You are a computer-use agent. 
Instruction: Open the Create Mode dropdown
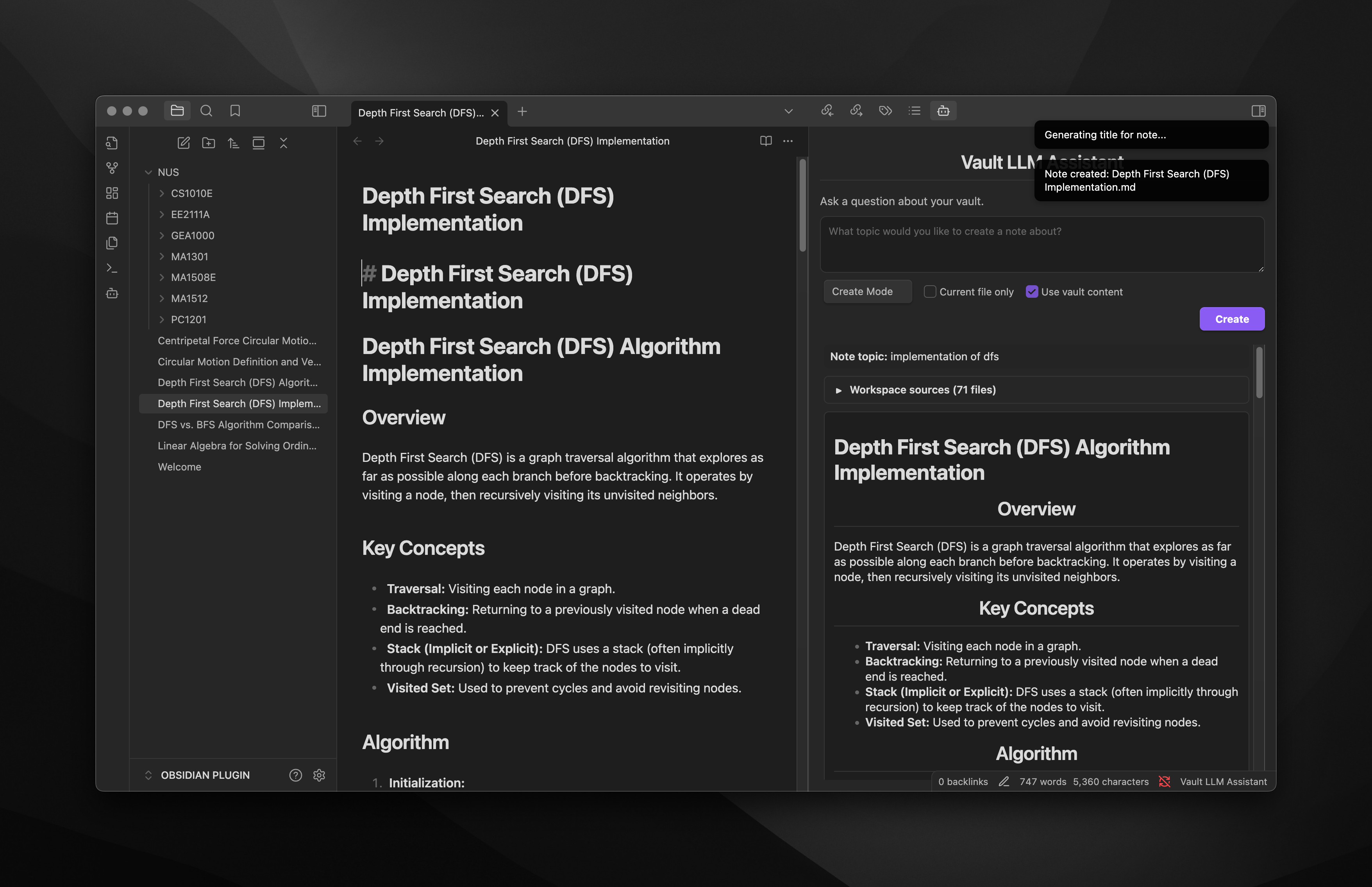(867, 291)
